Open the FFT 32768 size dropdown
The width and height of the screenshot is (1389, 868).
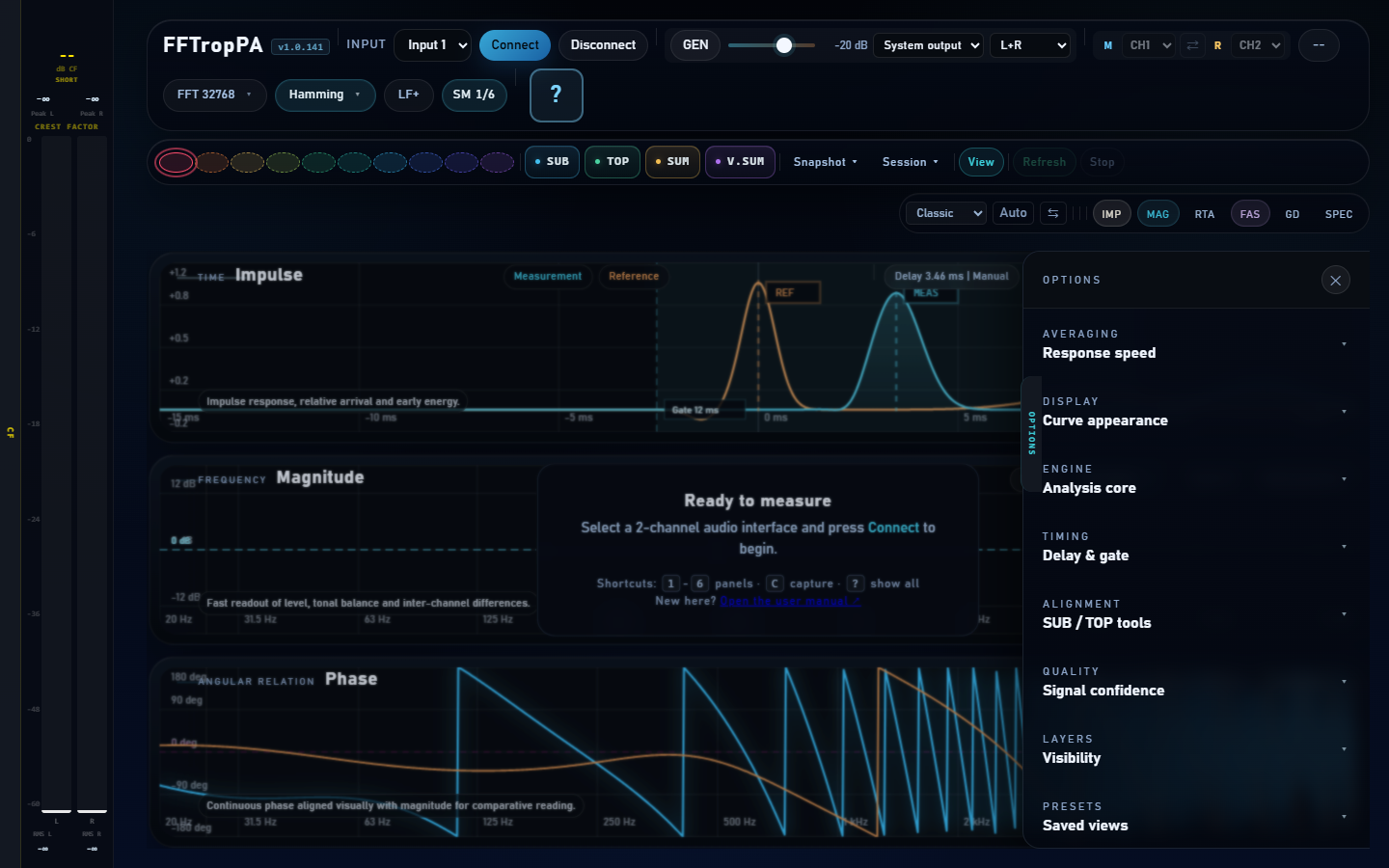[214, 95]
